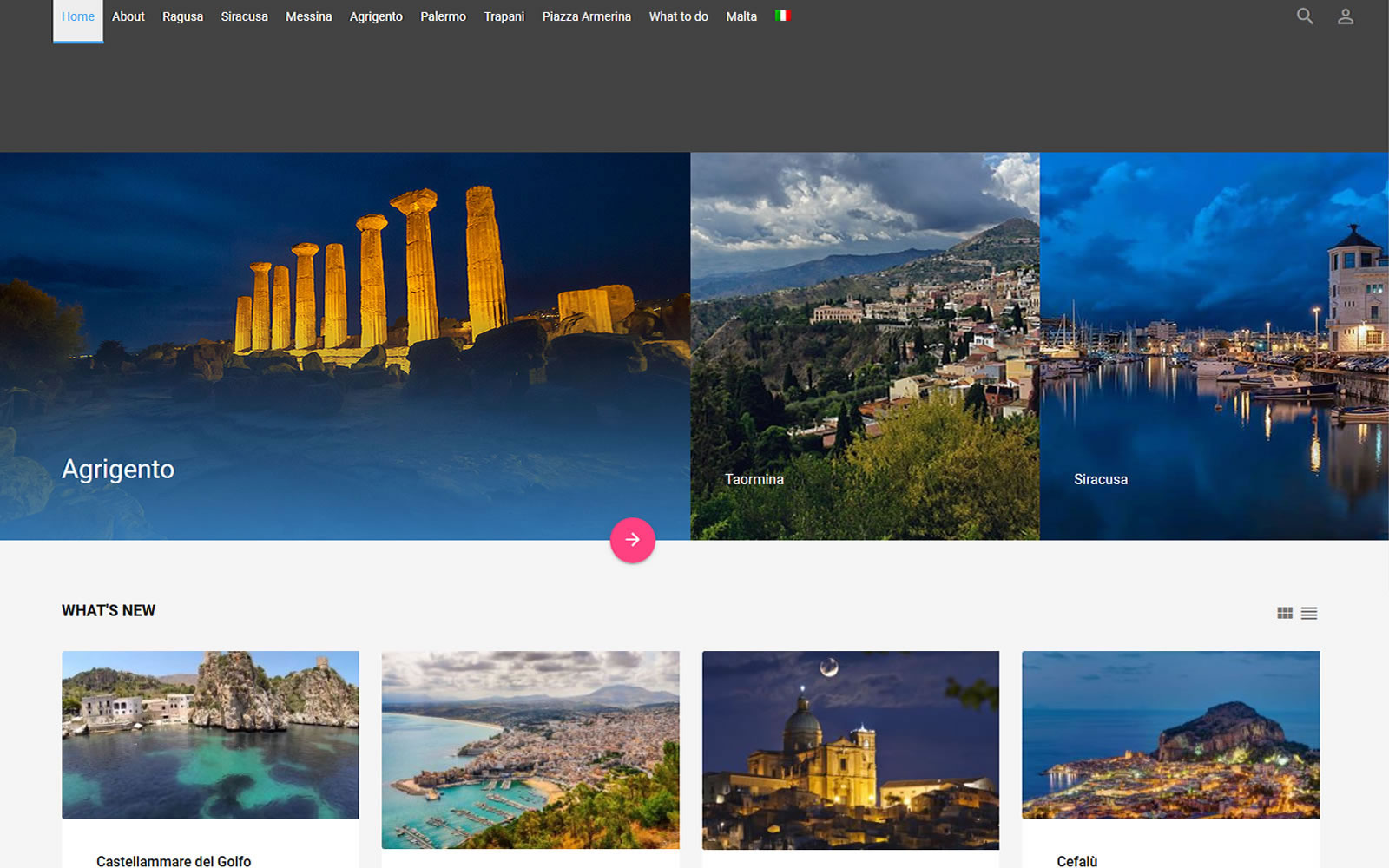Open the Agrigento featured title
The height and width of the screenshot is (868, 1389).
click(x=118, y=469)
